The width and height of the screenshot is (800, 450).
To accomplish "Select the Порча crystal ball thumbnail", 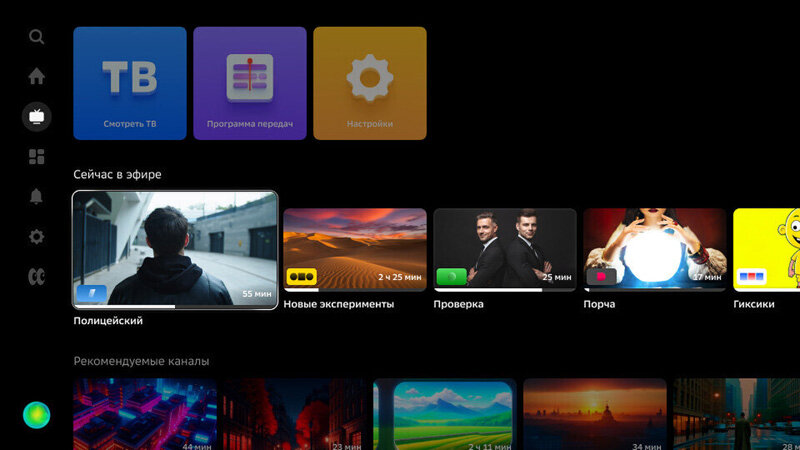I will click(x=655, y=250).
